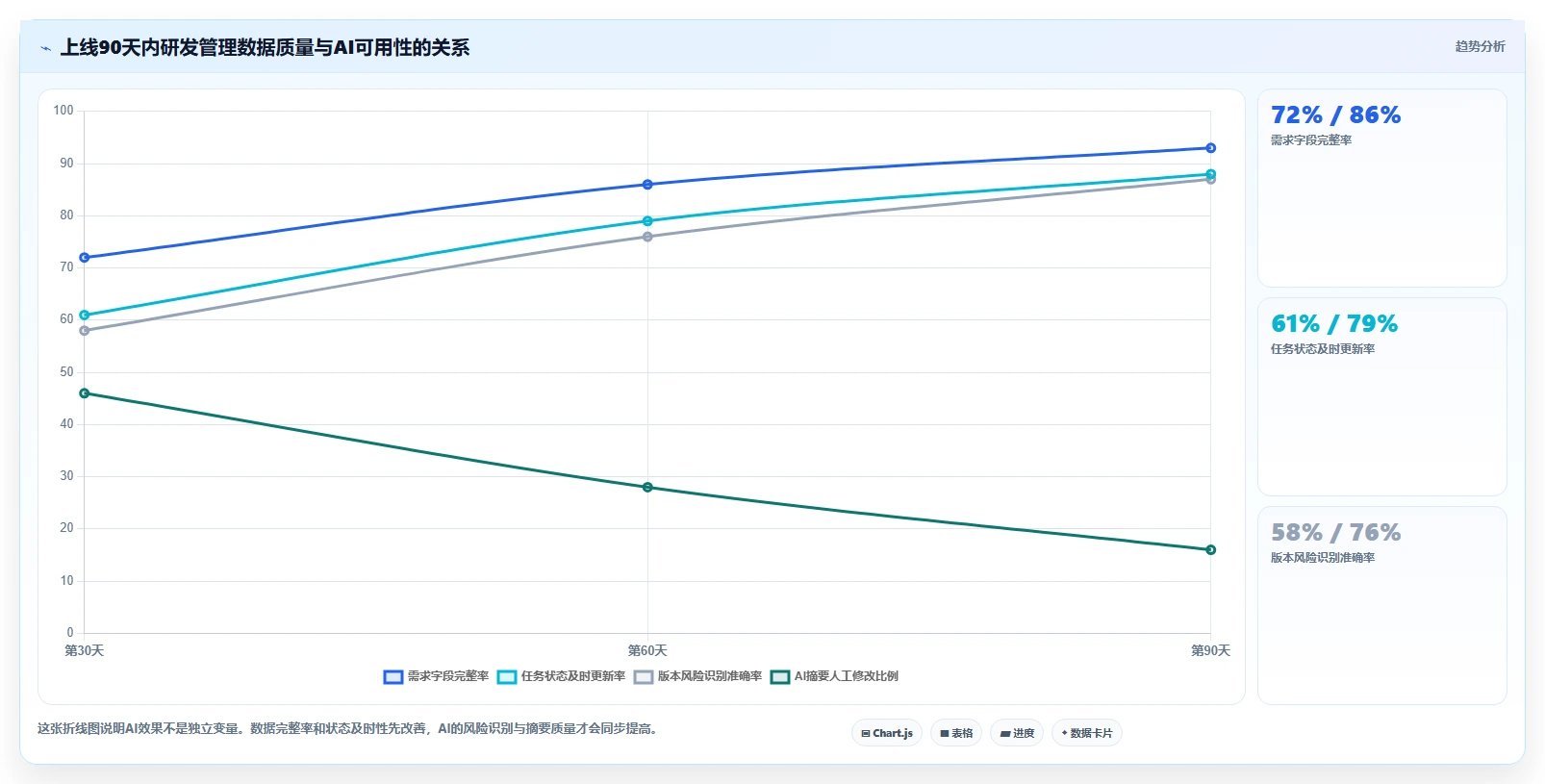Select the 数据卡片 tag chip

pos(1087,733)
